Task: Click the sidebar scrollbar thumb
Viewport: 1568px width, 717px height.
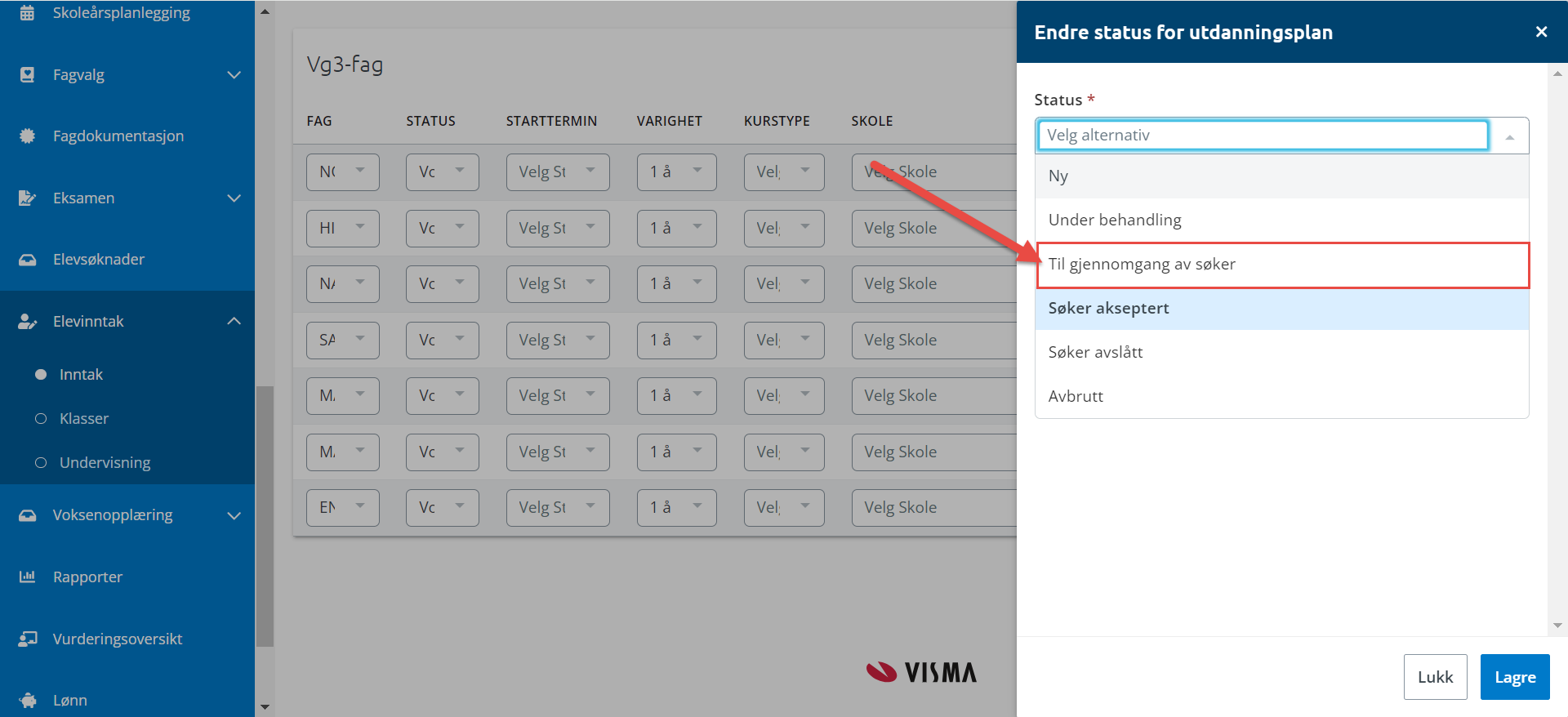Action: point(265,516)
